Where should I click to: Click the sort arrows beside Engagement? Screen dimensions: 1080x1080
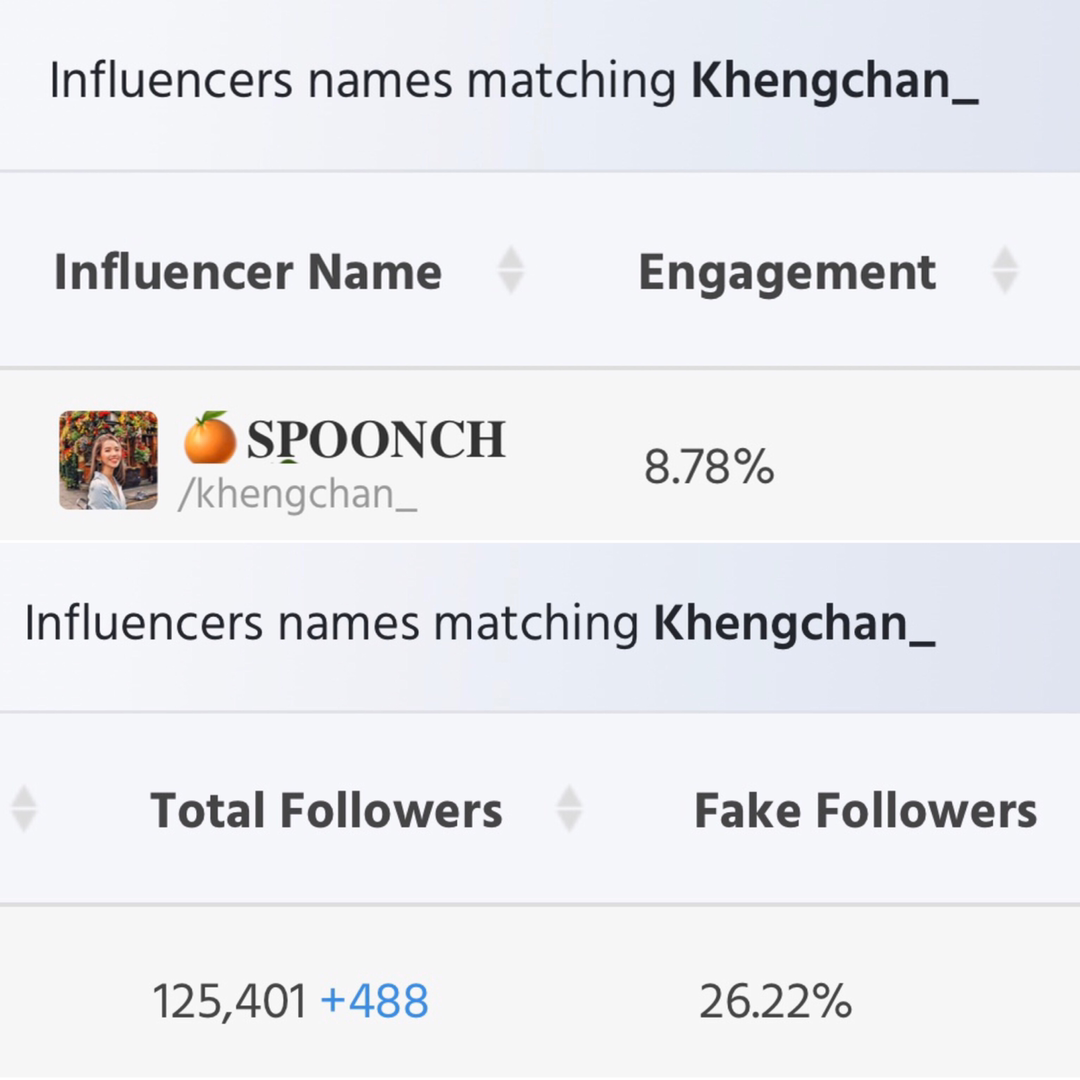(1004, 270)
